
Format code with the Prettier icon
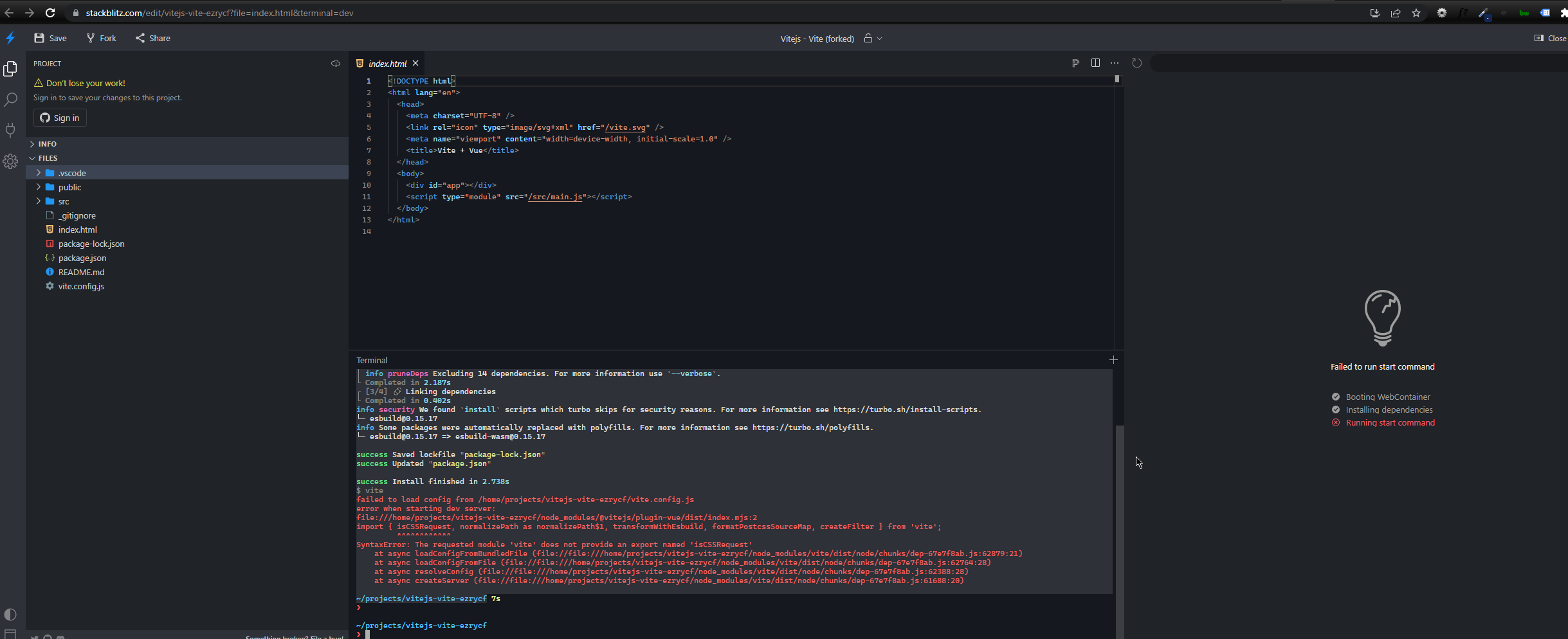coord(1076,63)
